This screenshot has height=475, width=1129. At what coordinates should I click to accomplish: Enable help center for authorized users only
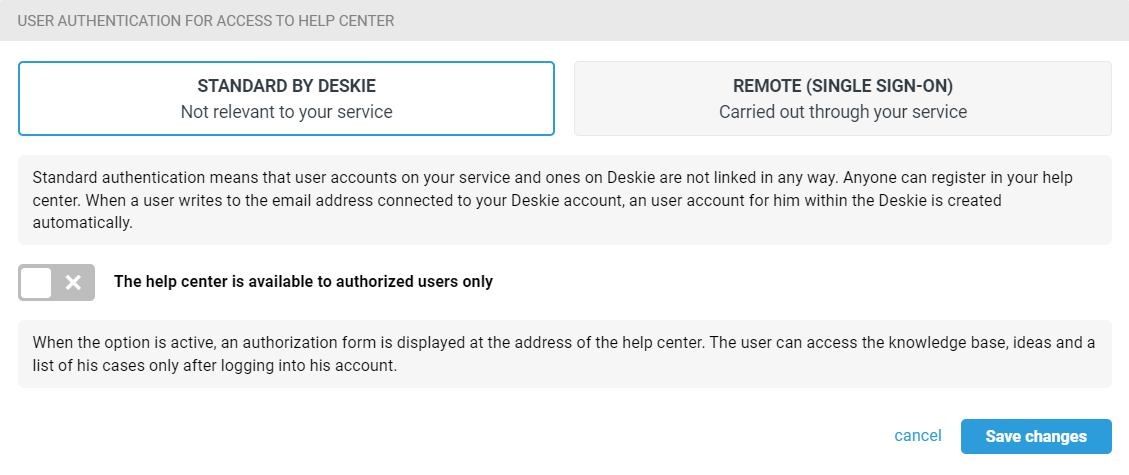(x=56, y=282)
